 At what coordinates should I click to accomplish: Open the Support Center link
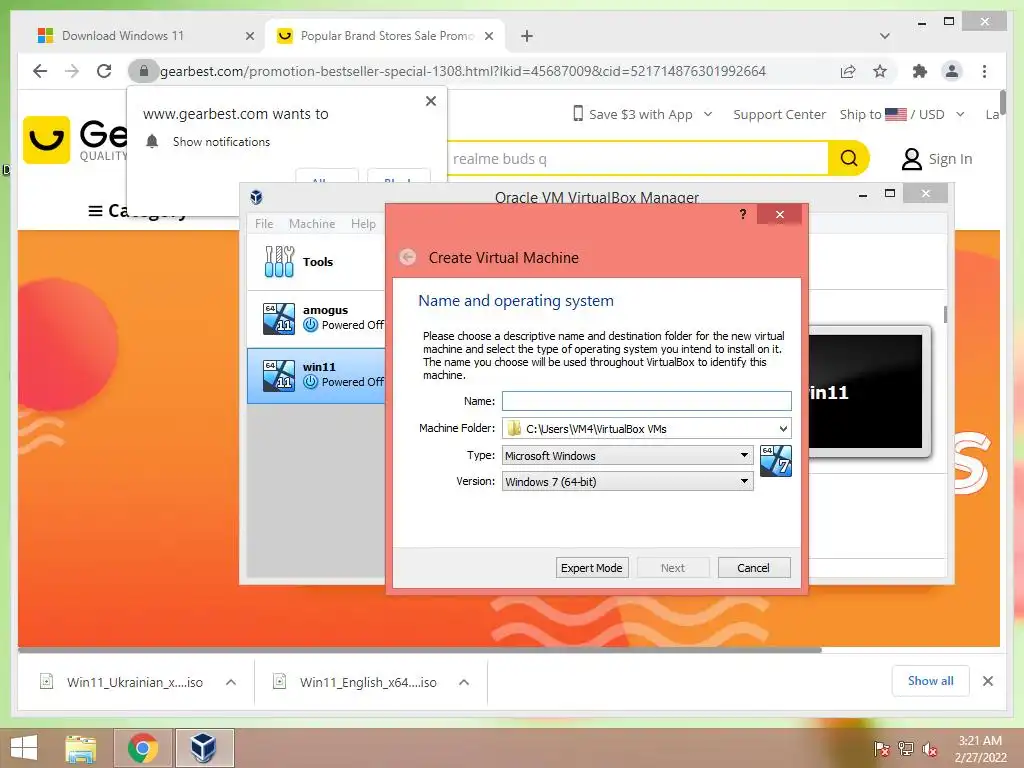tap(779, 114)
